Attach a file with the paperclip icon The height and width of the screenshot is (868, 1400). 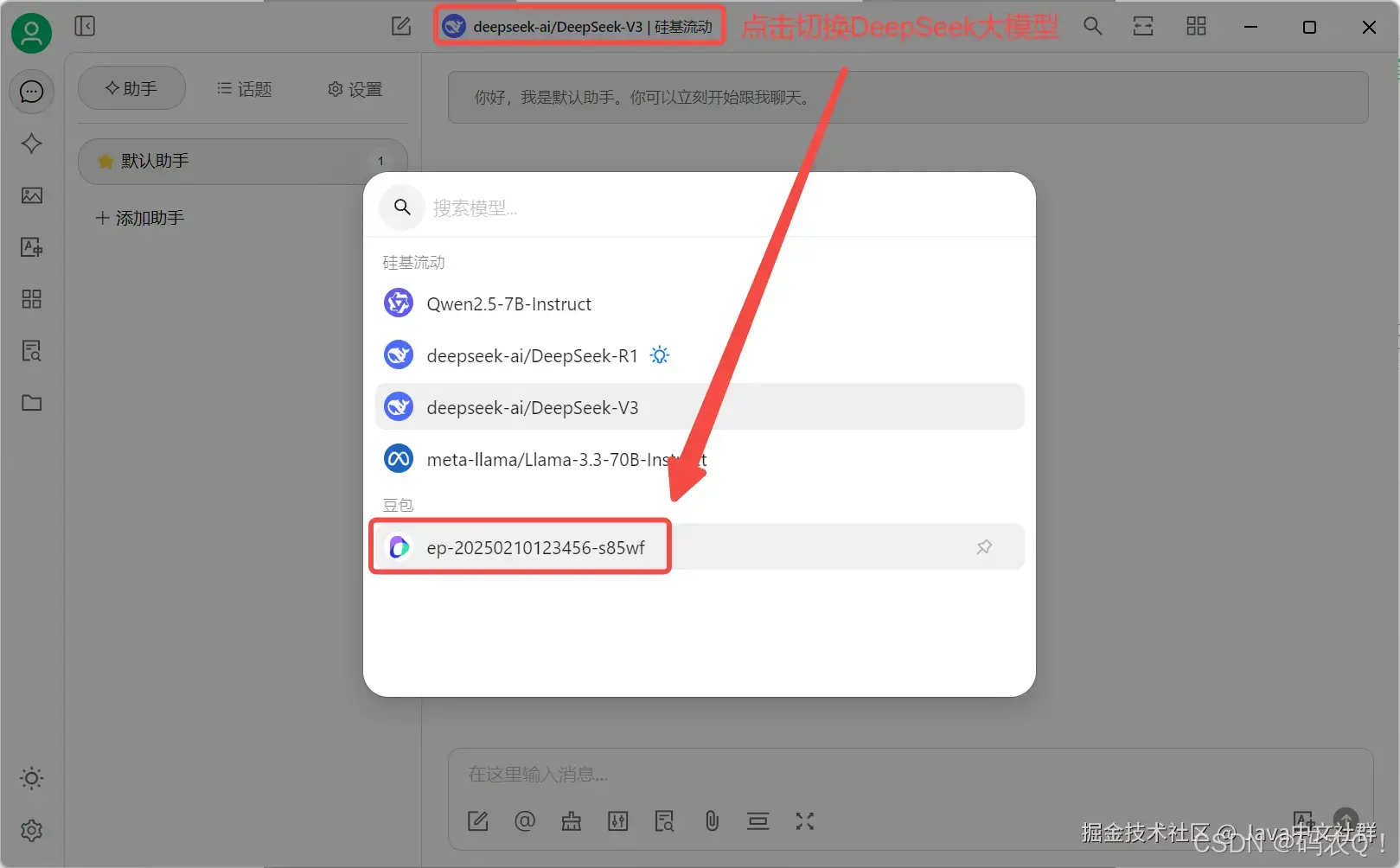coord(712,821)
